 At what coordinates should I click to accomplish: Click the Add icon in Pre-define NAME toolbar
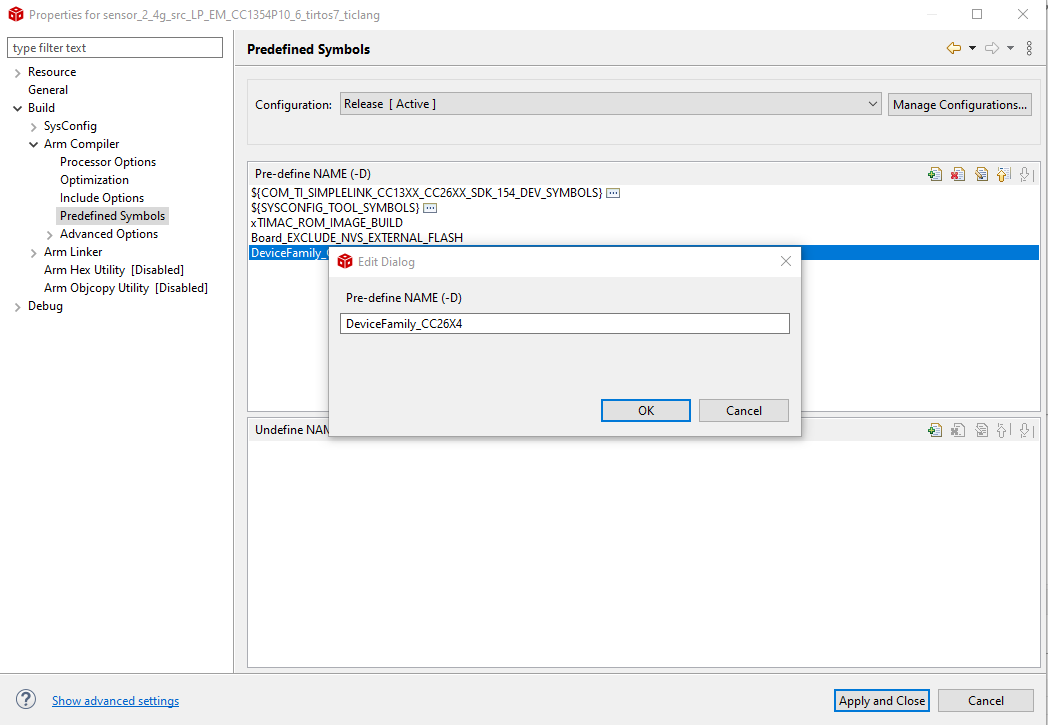[x=935, y=174]
